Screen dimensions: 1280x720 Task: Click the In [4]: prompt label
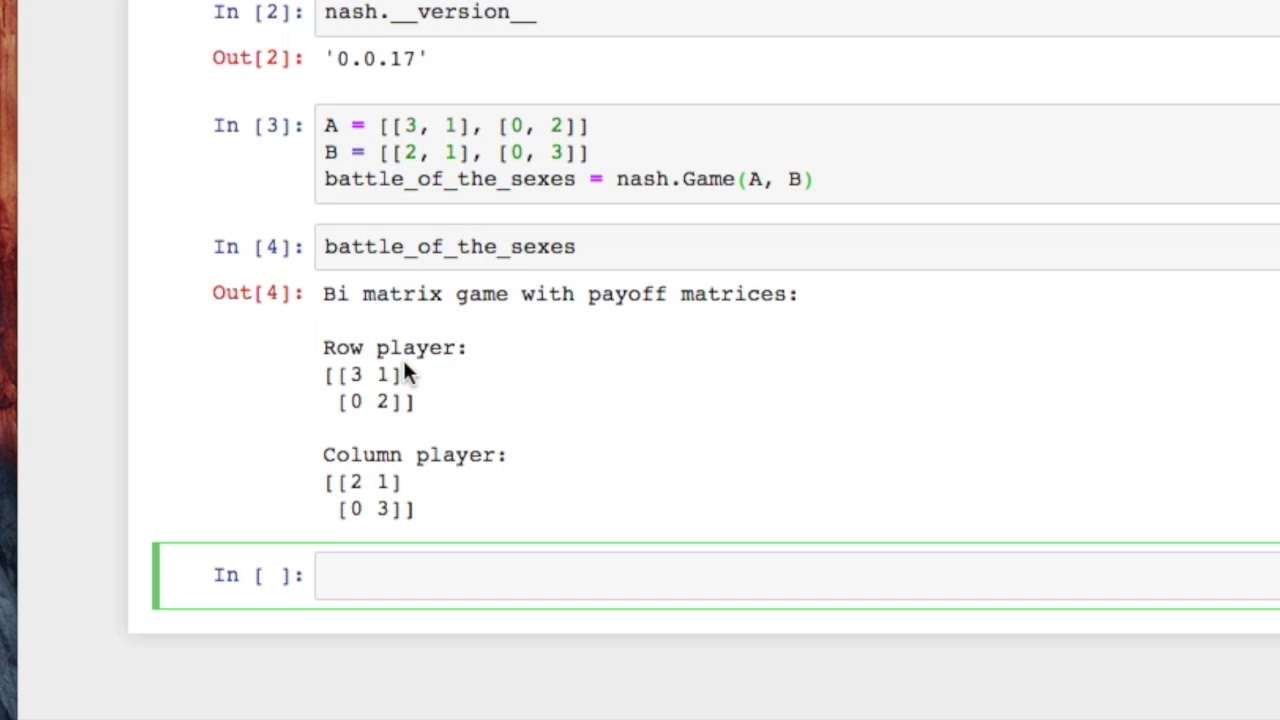point(258,247)
